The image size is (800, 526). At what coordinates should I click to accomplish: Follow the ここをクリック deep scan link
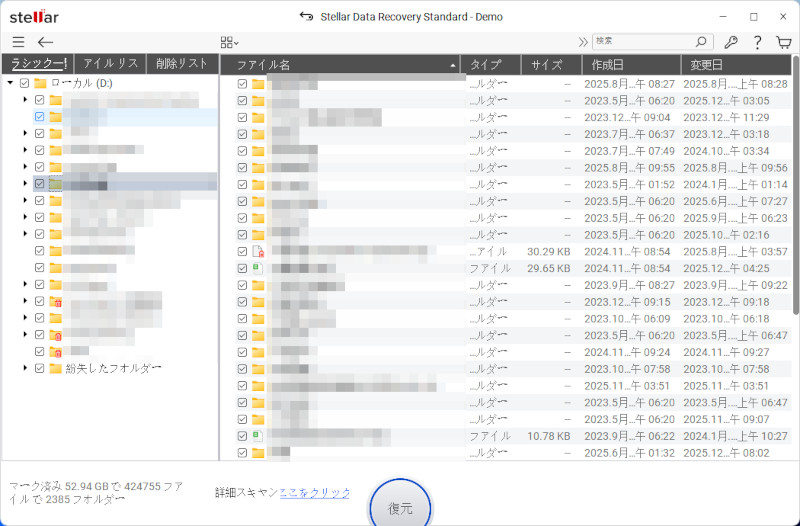315,493
